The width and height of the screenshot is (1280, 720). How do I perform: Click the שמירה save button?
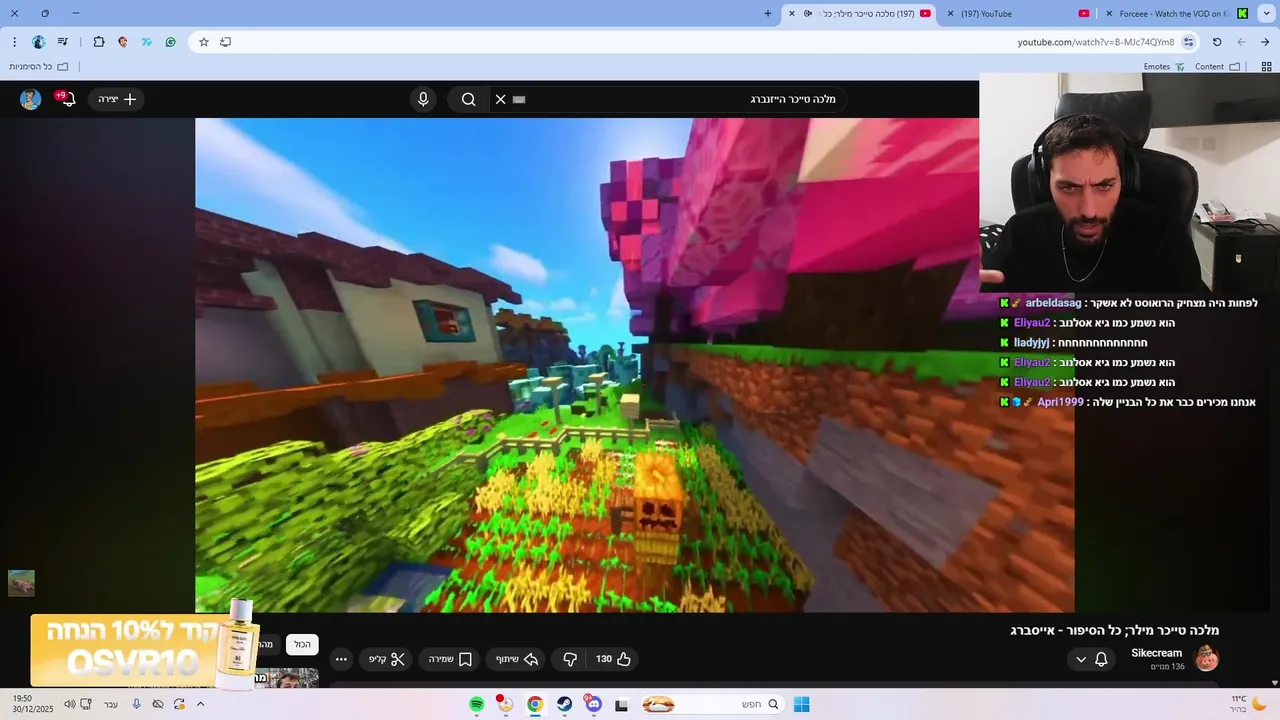450,659
